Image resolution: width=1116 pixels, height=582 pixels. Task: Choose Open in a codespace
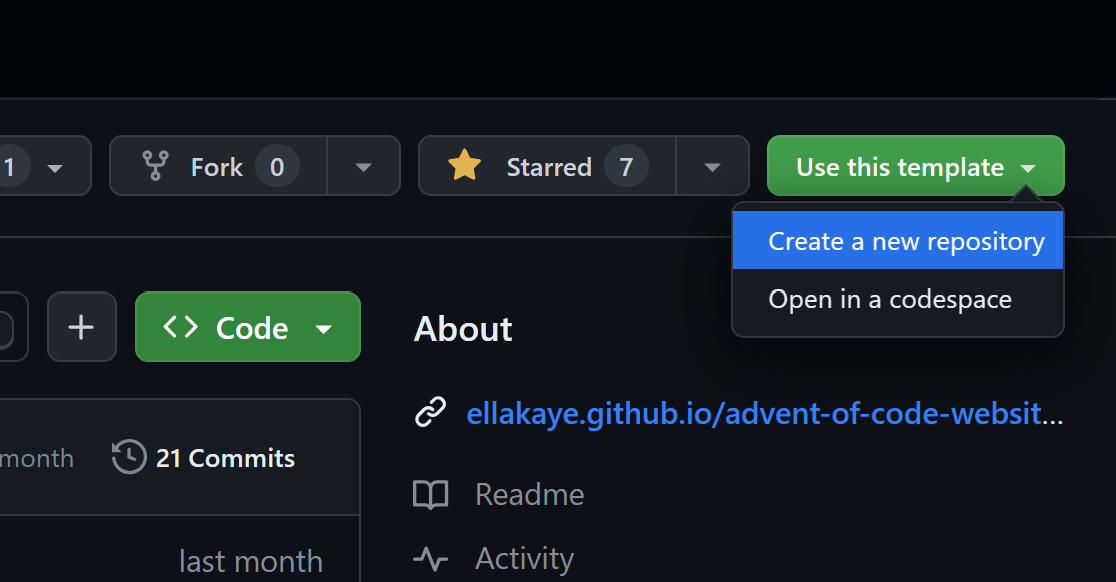[x=889, y=299]
